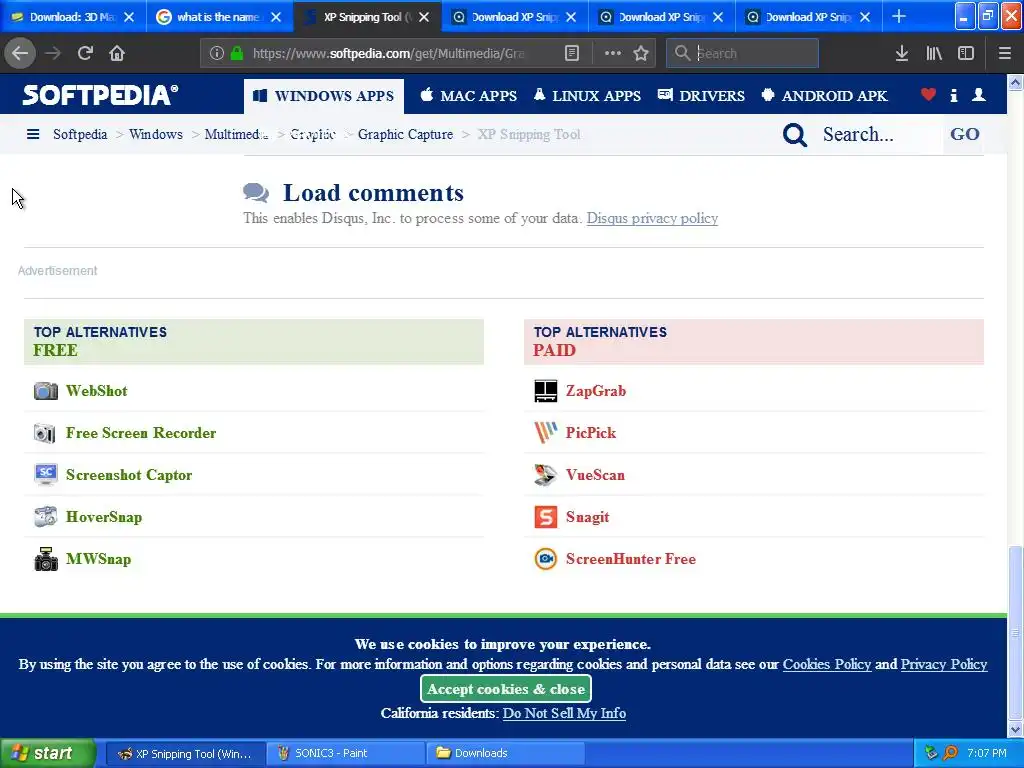Image resolution: width=1024 pixels, height=768 pixels.
Task: Click the ZapGrab icon
Action: 545,391
